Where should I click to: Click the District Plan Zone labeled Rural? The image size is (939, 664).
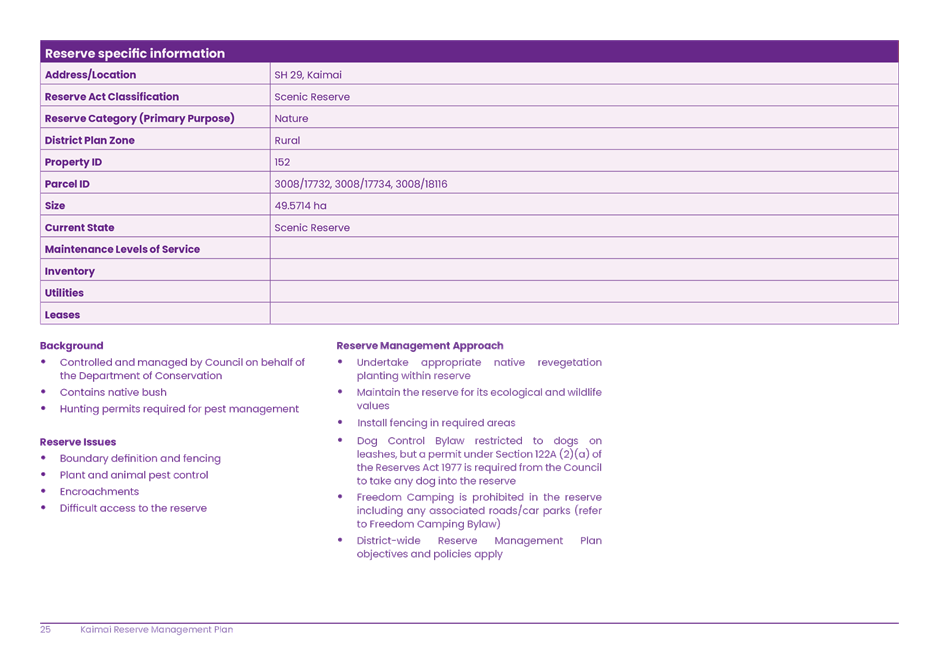285,140
